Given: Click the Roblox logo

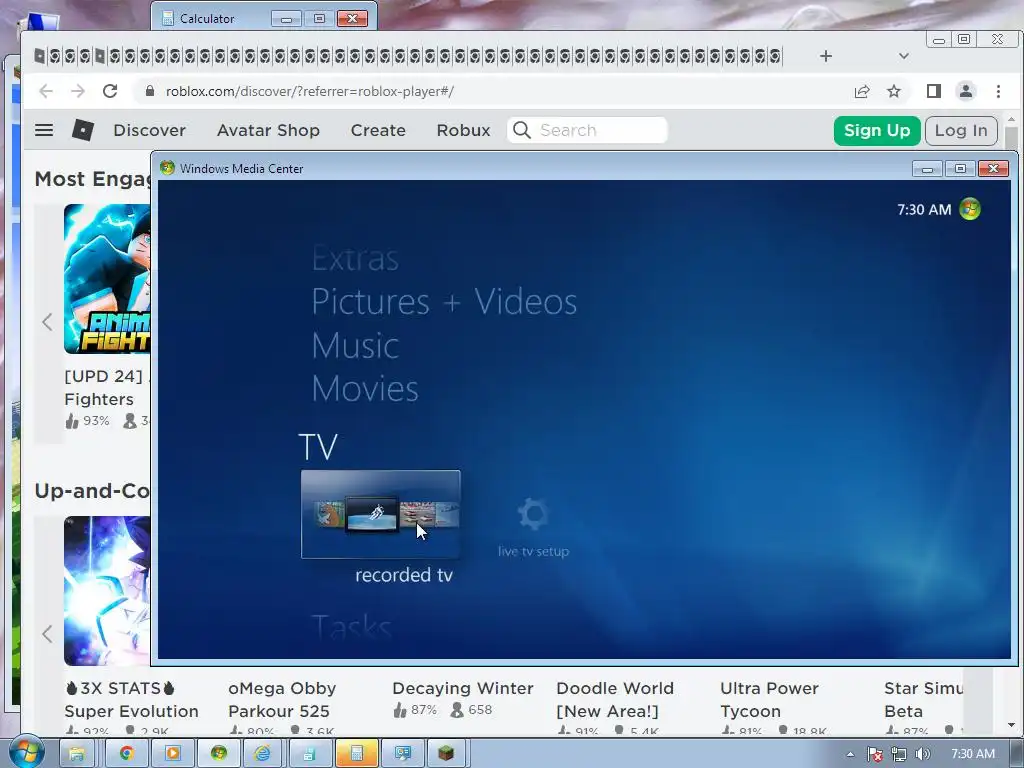Looking at the screenshot, I should tap(82, 130).
